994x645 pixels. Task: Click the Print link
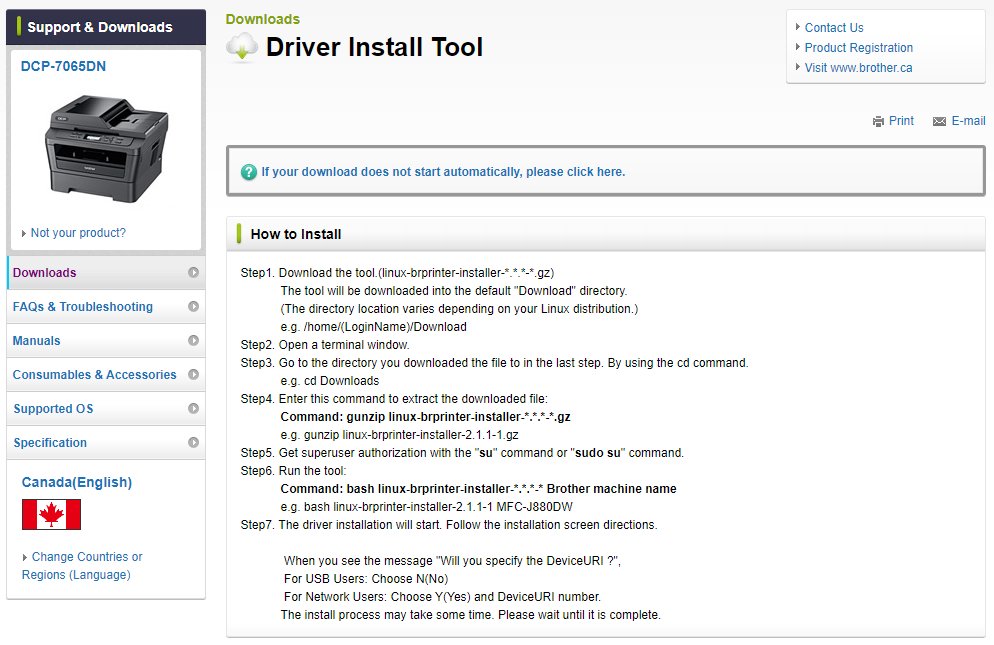coord(901,121)
